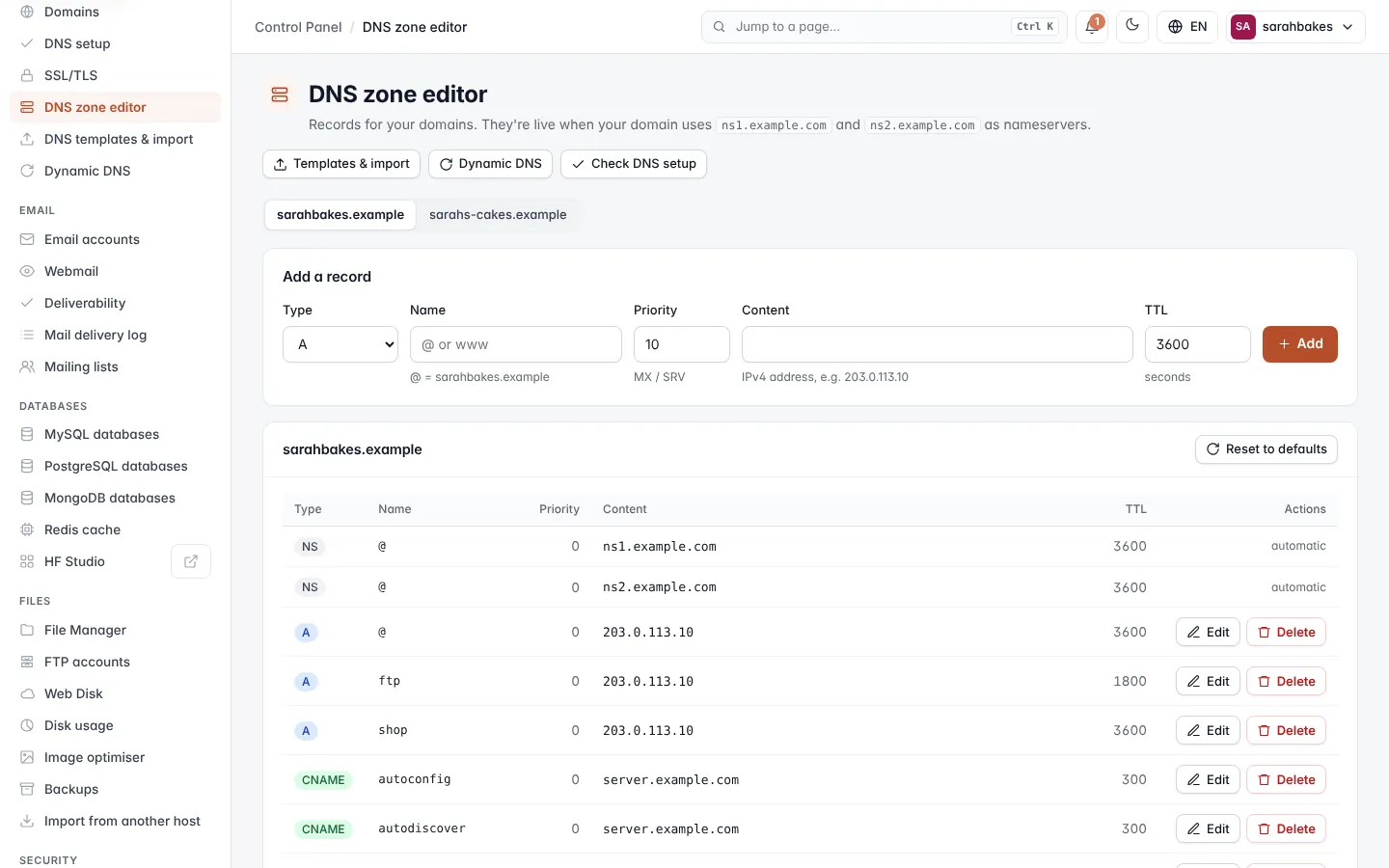Screen dimensions: 1389x868
Task: Click Reset to defaults button
Action: tap(1266, 449)
